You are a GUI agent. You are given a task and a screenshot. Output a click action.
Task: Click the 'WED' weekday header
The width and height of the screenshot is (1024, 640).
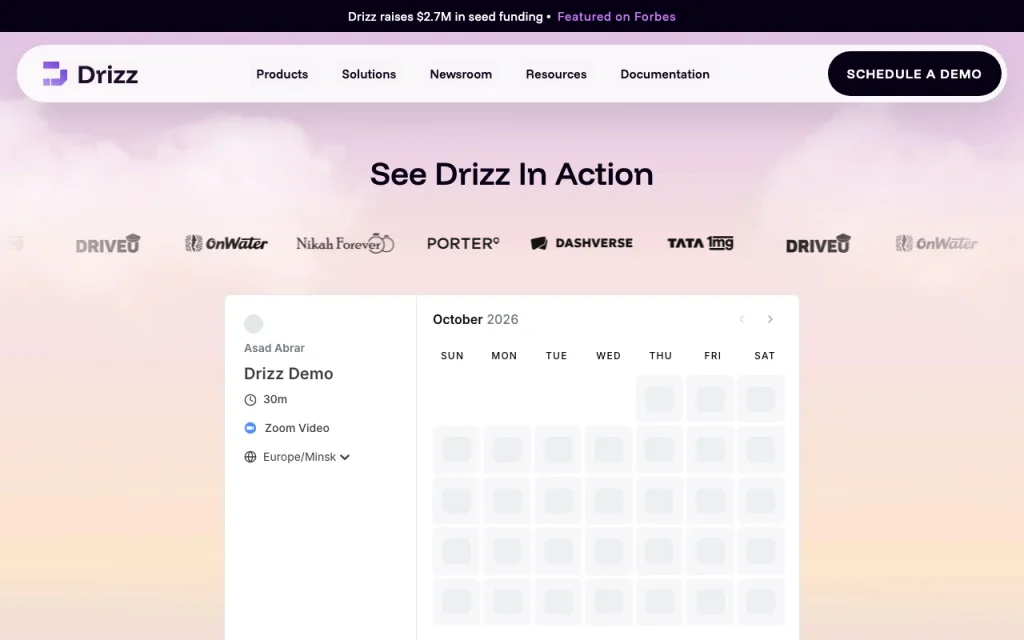click(609, 356)
